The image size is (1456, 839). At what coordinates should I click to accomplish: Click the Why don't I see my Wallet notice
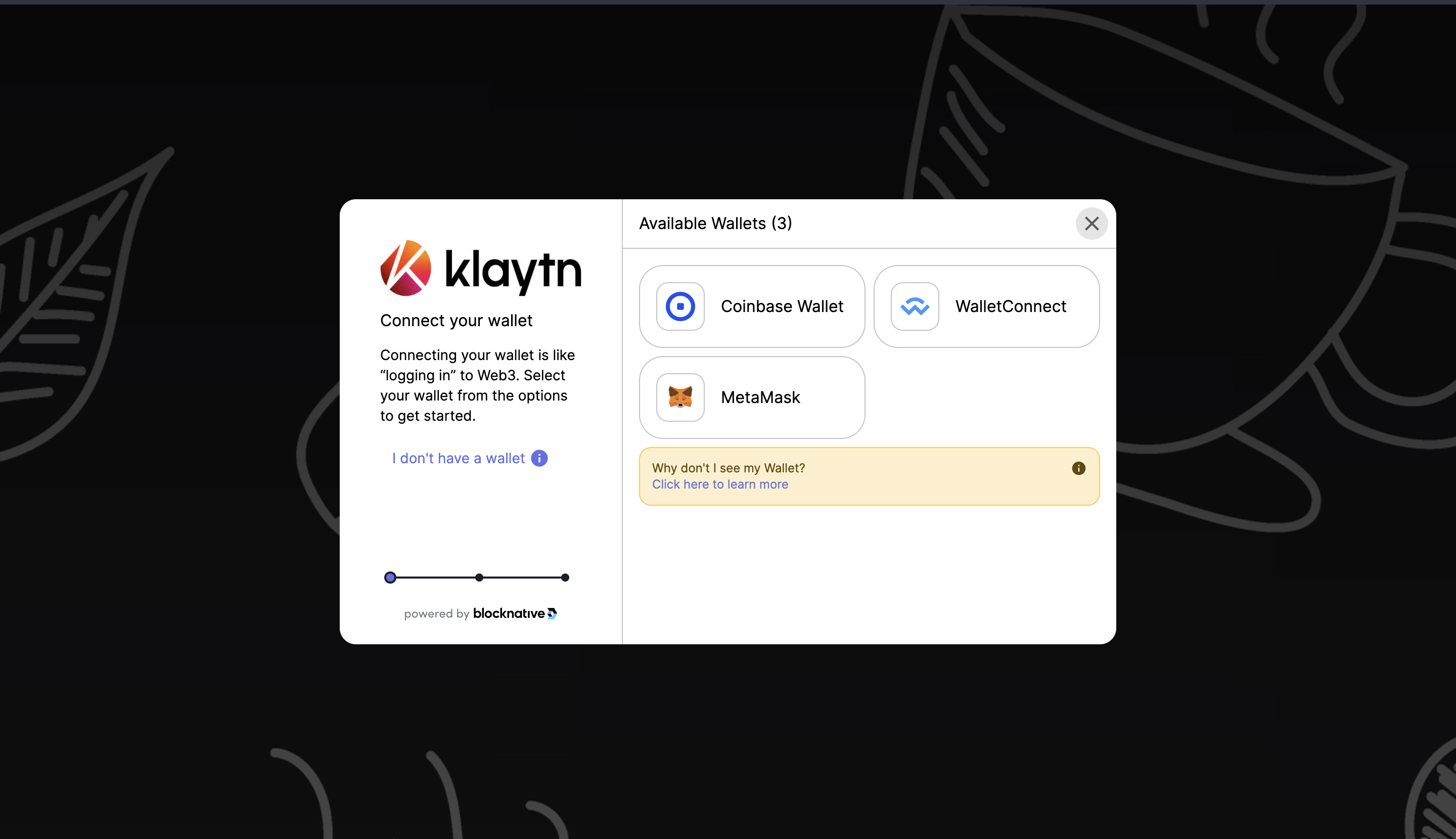[x=729, y=468]
